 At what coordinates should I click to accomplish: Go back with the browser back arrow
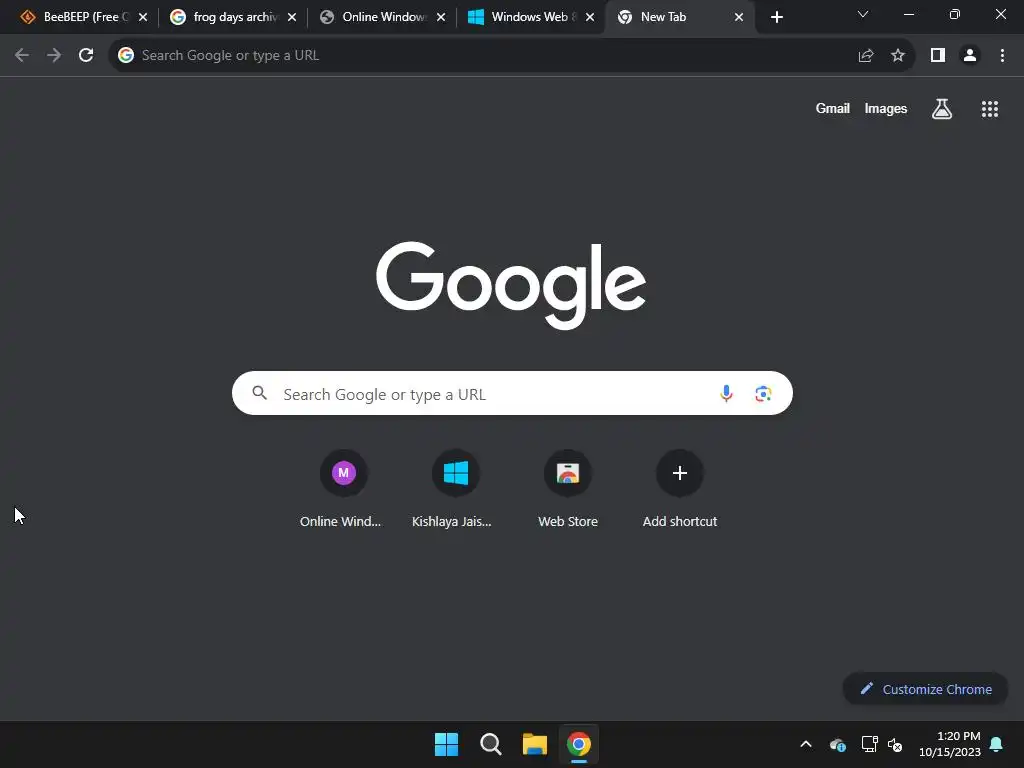[22, 56]
